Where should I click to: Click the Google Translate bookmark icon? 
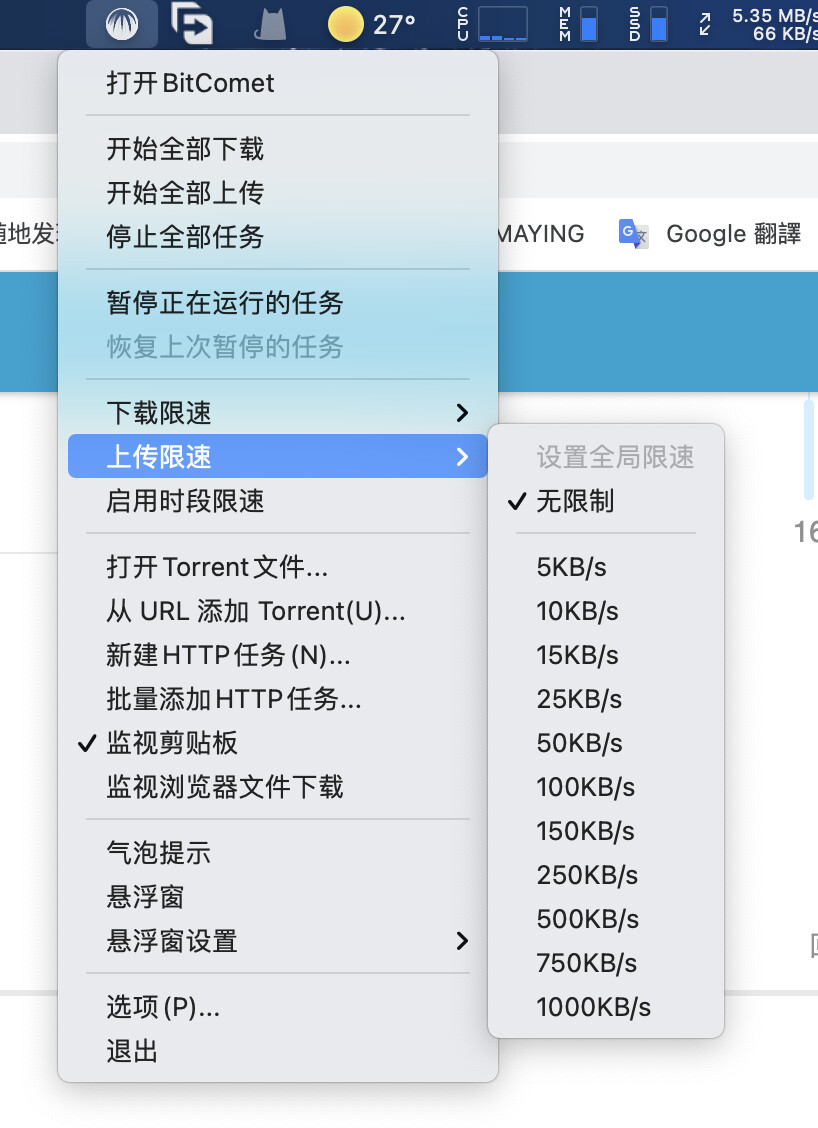click(634, 234)
